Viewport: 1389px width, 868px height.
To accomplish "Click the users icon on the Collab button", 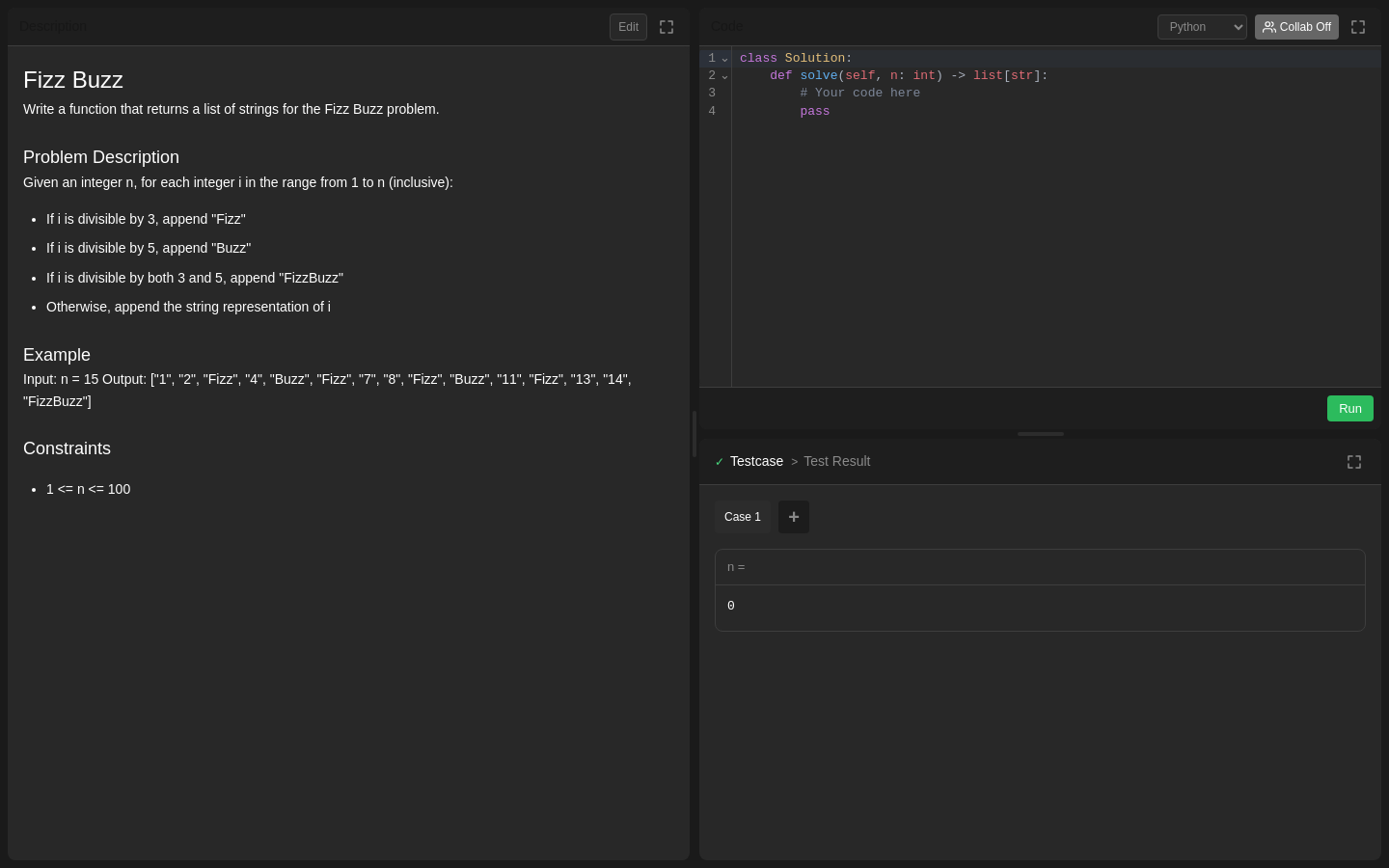I will [x=1269, y=27].
